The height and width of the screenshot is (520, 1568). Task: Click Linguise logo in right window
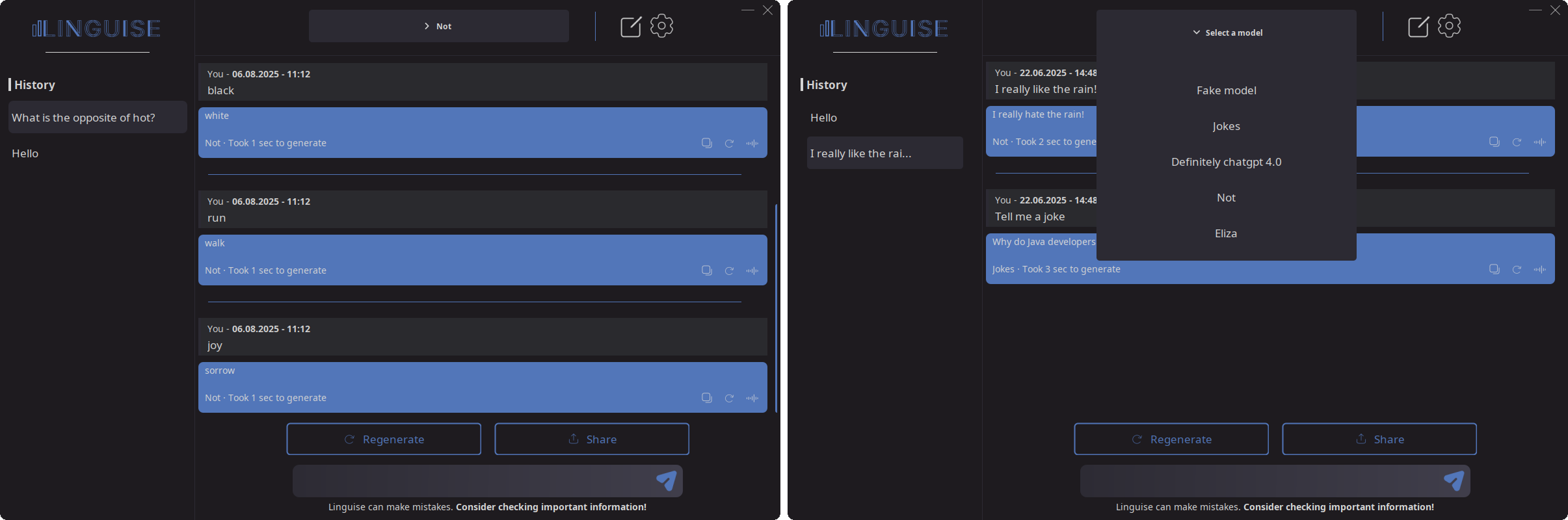884,28
